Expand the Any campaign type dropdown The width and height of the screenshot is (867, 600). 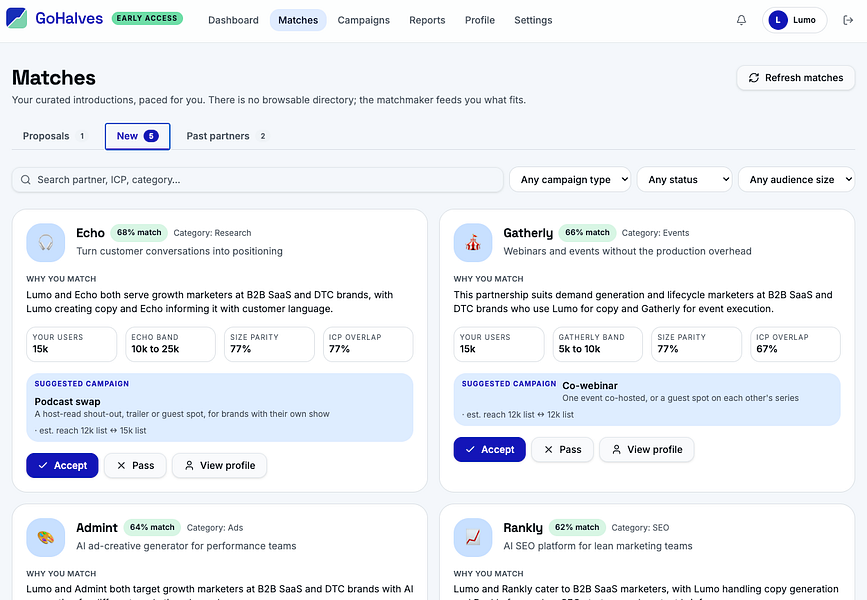[570, 180]
